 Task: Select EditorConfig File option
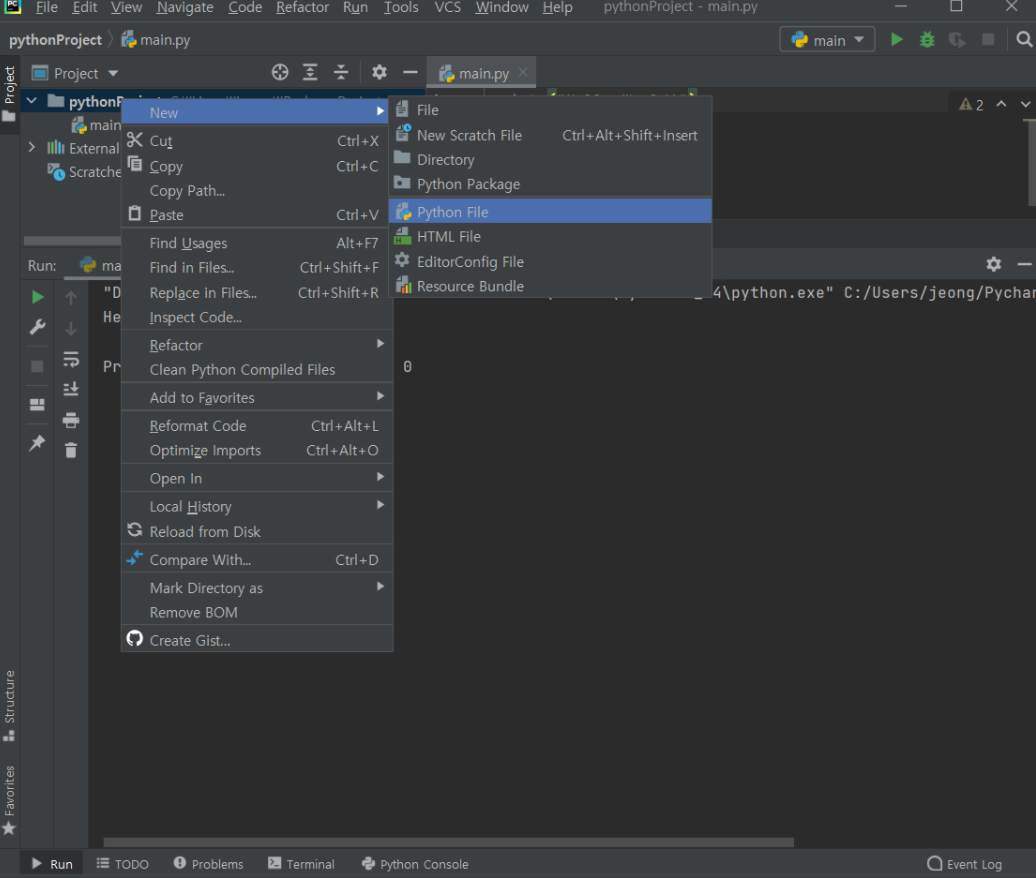[550, 262]
